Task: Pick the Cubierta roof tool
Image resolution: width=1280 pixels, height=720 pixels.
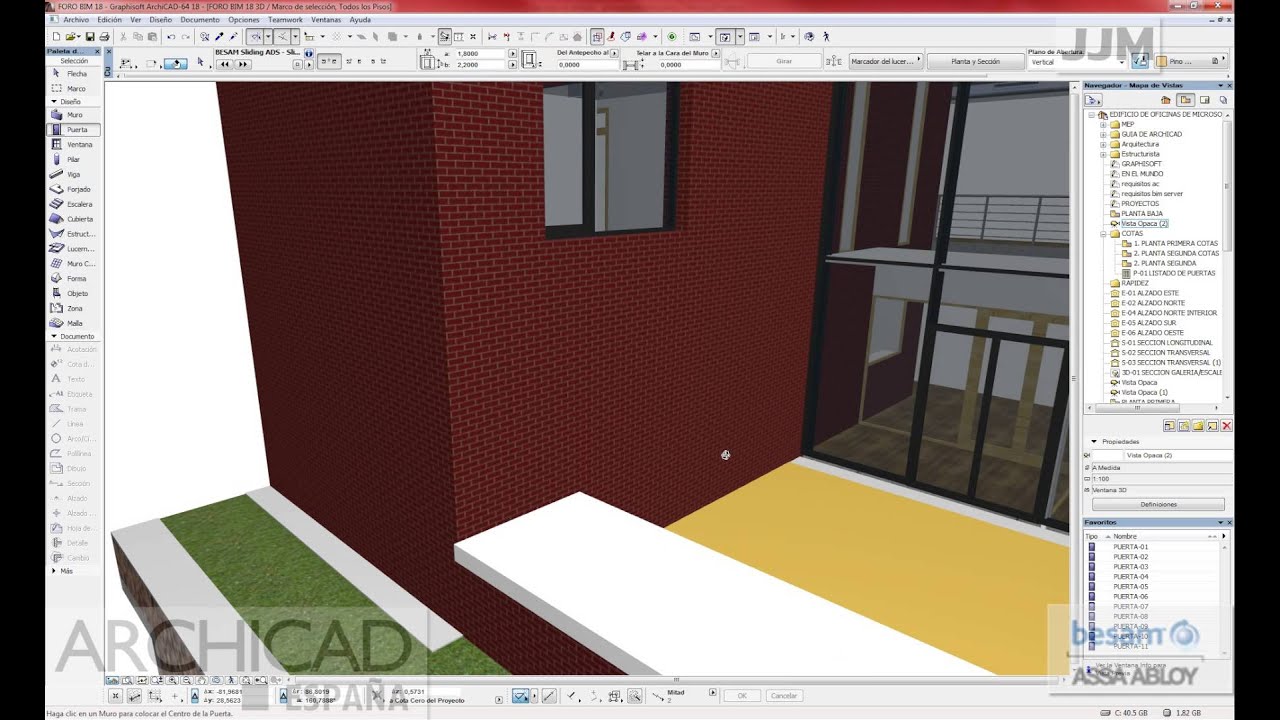Action: click(x=74, y=219)
